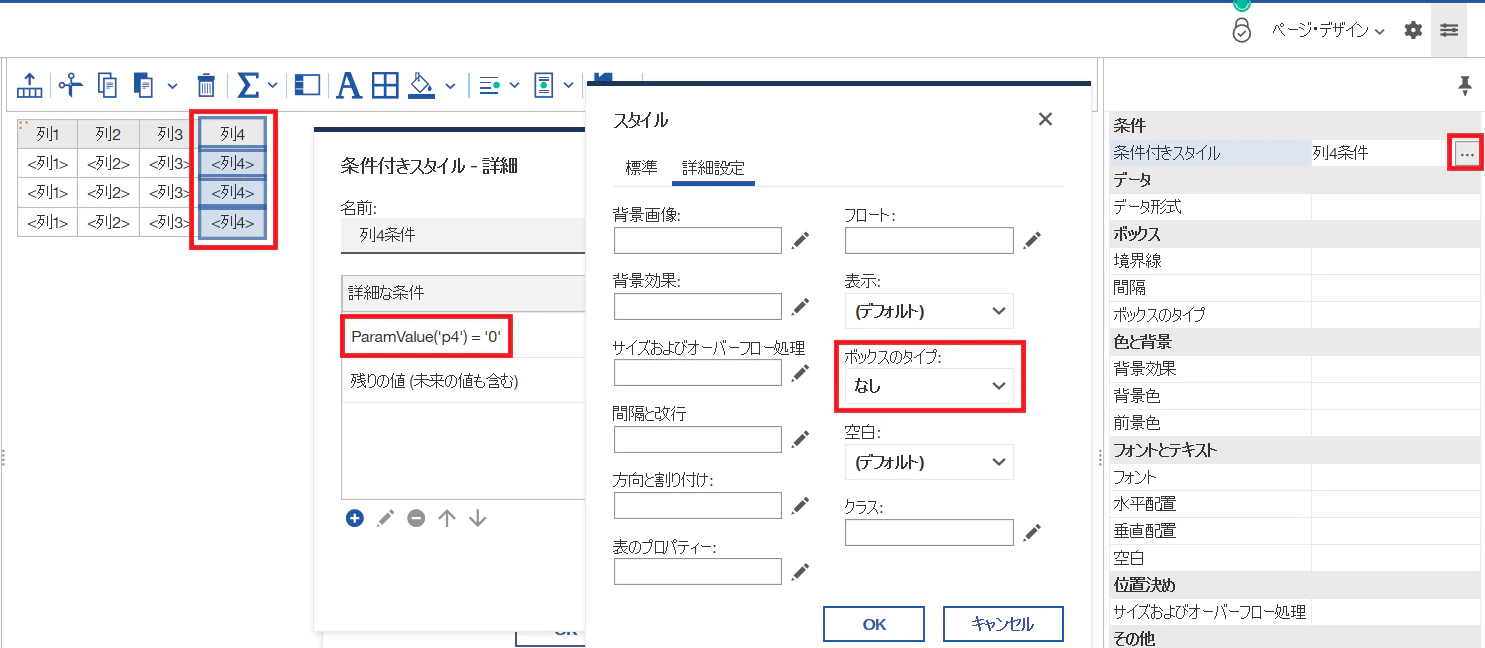The image size is (1485, 648).
Task: Open the ボックスのタイプ dropdown
Action: pos(929,386)
